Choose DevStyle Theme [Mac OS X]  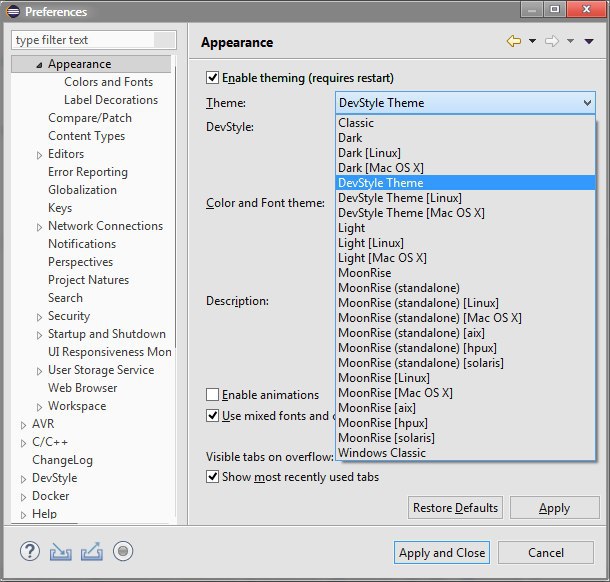(465, 213)
